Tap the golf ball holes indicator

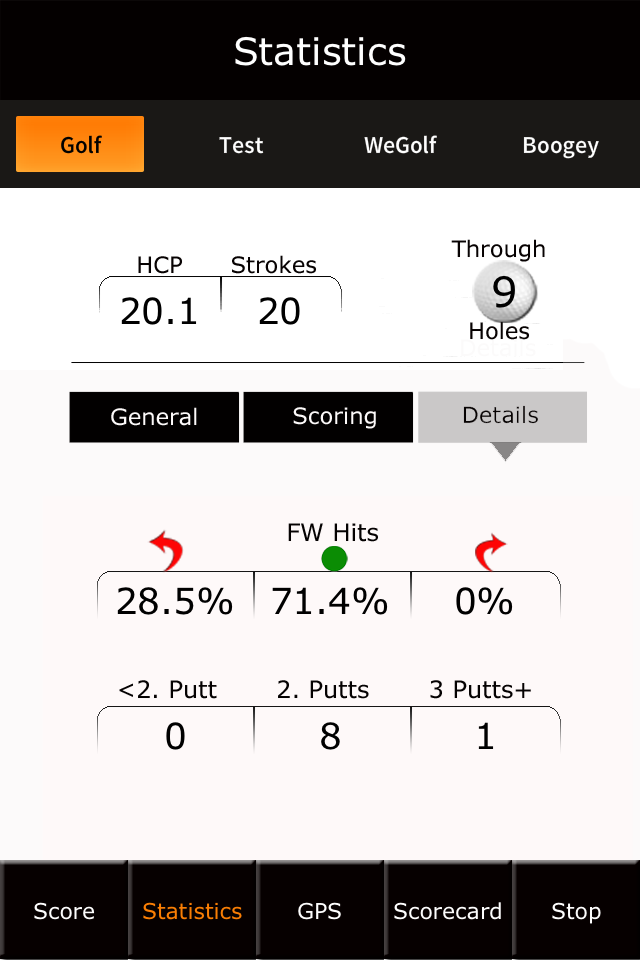click(x=505, y=292)
